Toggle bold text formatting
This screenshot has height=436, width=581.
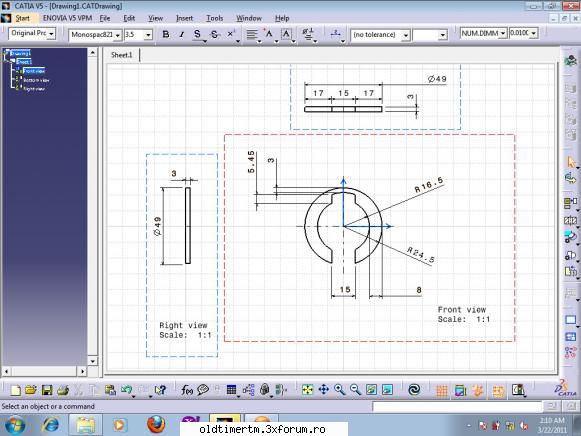click(166, 34)
